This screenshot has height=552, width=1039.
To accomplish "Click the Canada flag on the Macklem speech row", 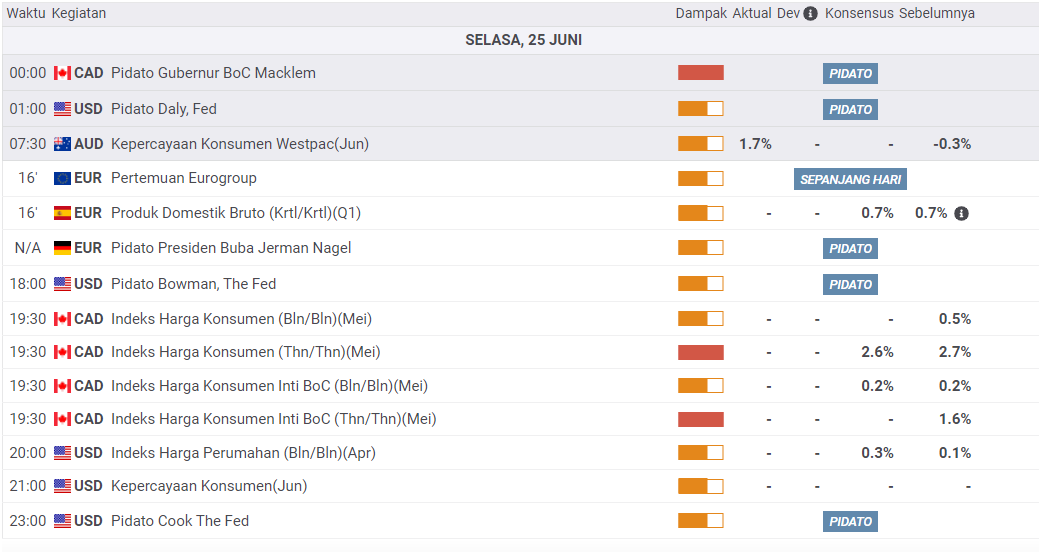I will point(62,73).
